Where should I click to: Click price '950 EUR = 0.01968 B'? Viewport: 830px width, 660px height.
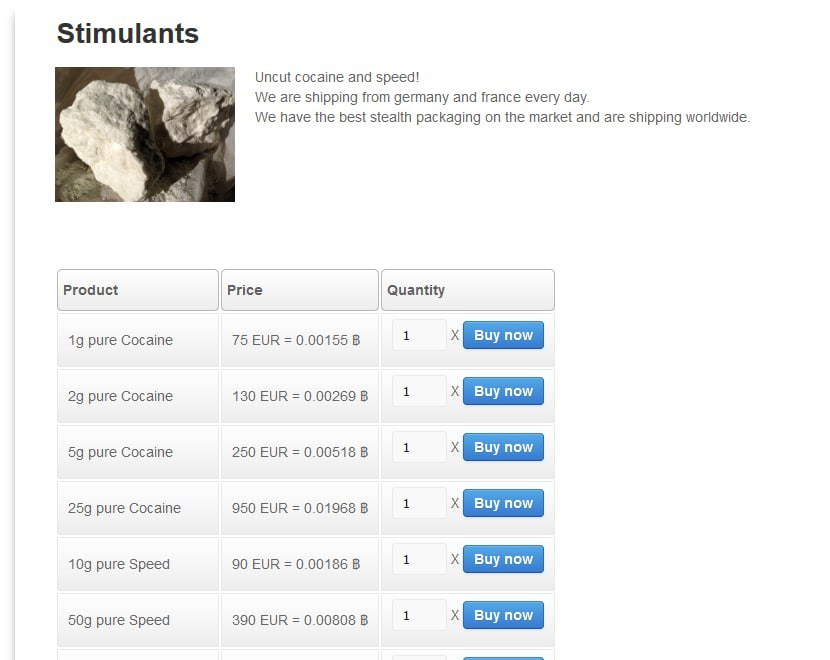pyautogui.click(x=300, y=508)
